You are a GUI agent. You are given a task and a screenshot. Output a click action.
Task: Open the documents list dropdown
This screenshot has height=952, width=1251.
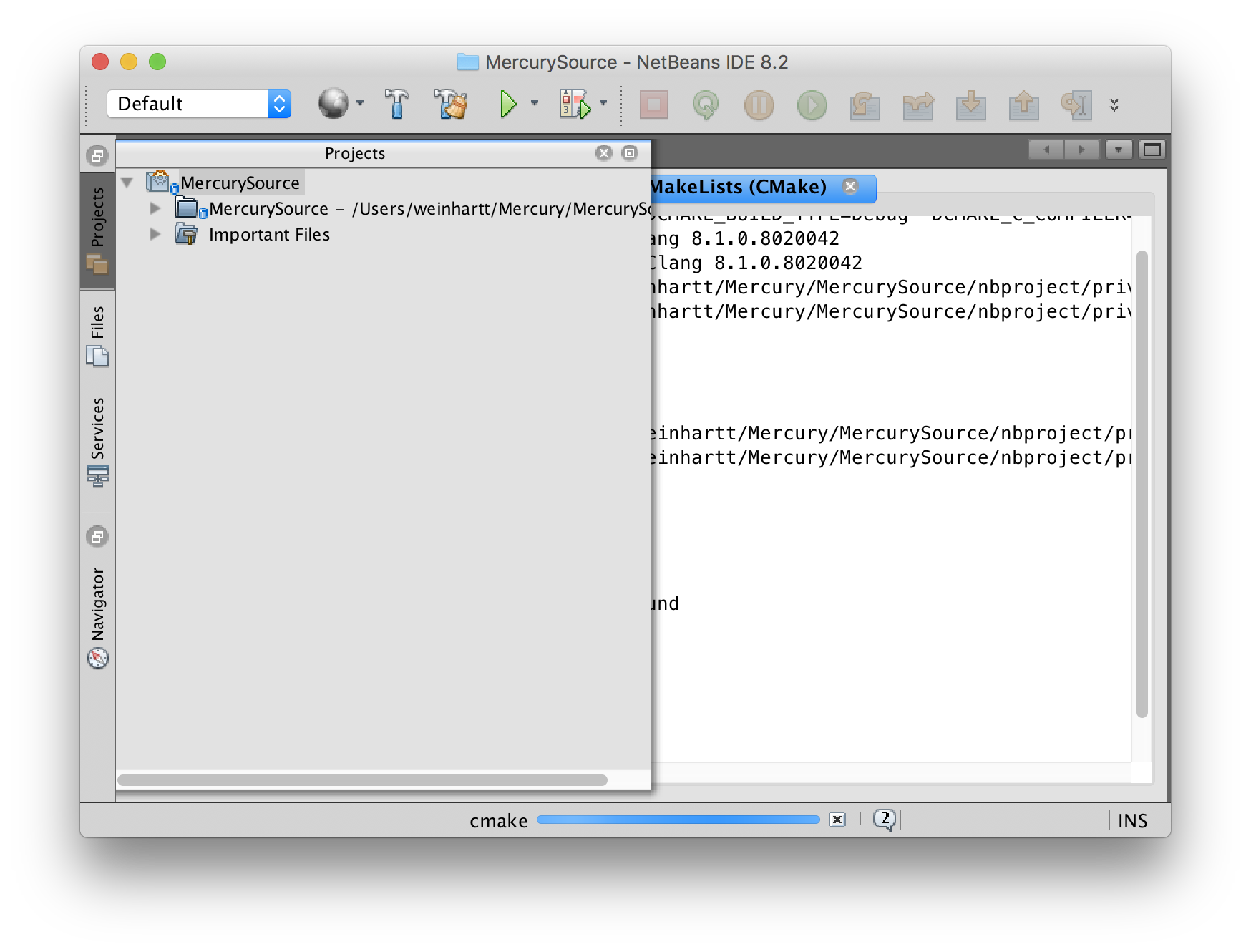tap(1119, 150)
